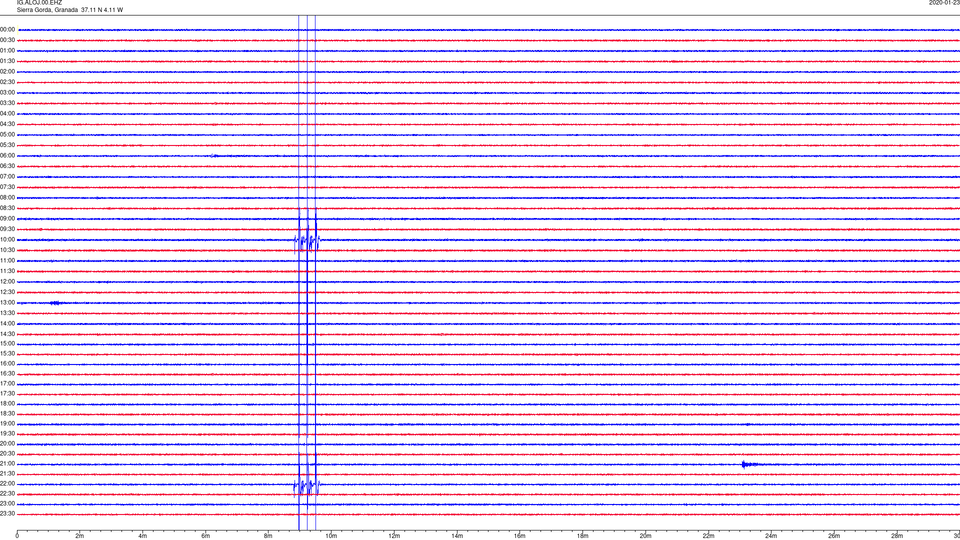Click the 12m axis tick label
The image size is (960, 540).
(394, 536)
